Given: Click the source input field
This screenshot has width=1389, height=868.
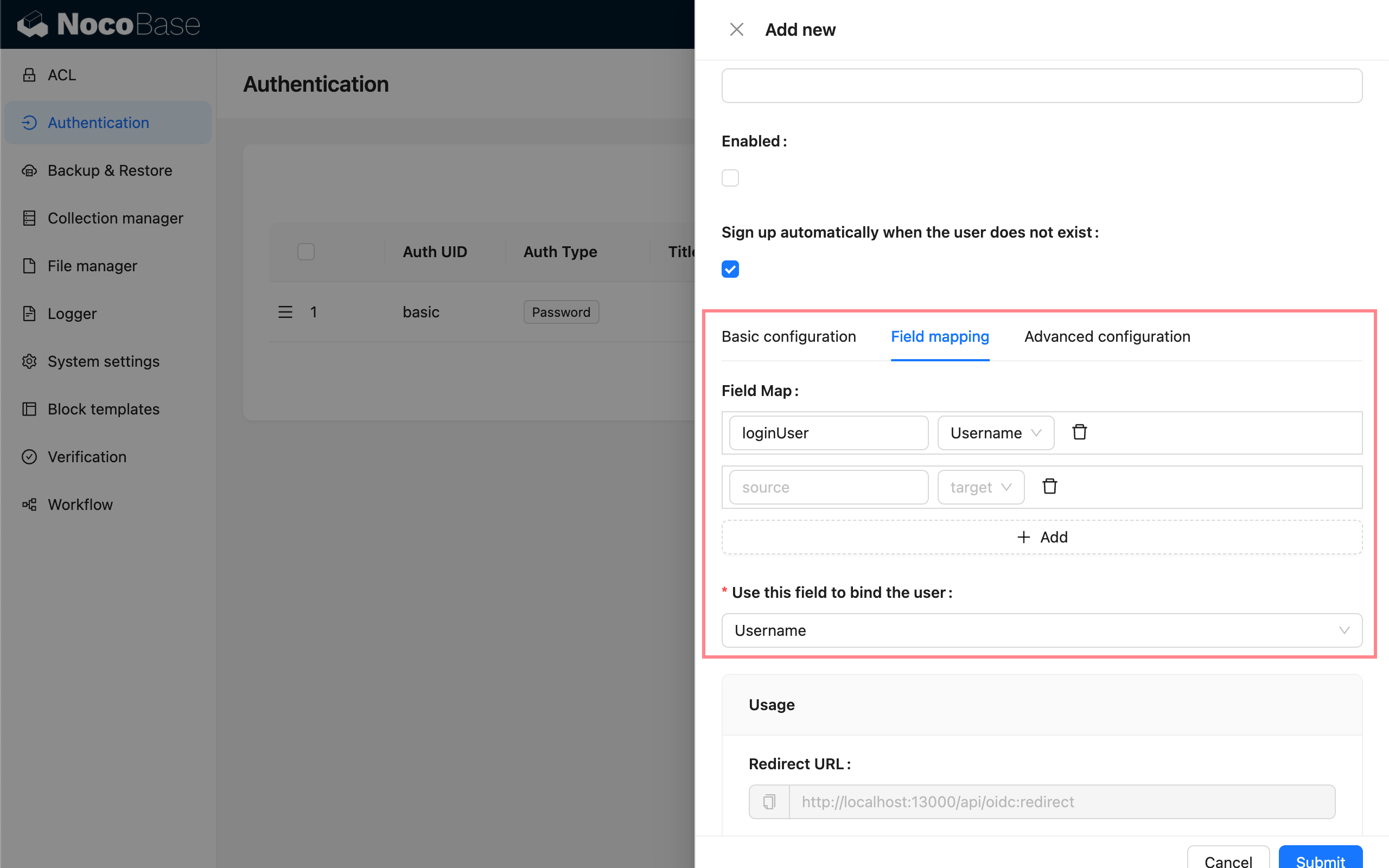Looking at the screenshot, I should point(828,487).
